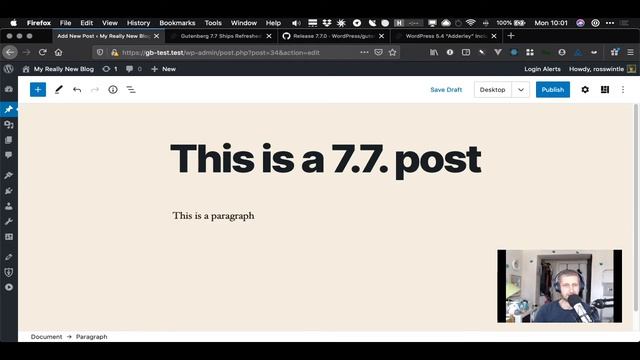The height and width of the screenshot is (360, 640).
Task: Click the redo arrow in the editor toolbar
Action: coord(95,89)
